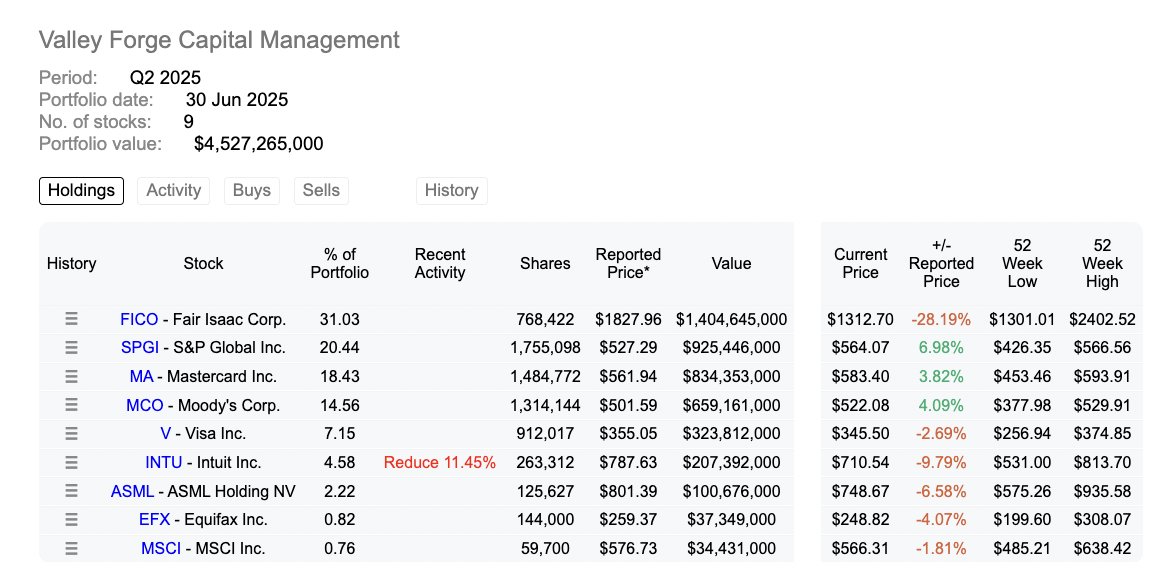Switch to the Activity tab
Image resolution: width=1160 pixels, height=572 pixels.
click(174, 190)
